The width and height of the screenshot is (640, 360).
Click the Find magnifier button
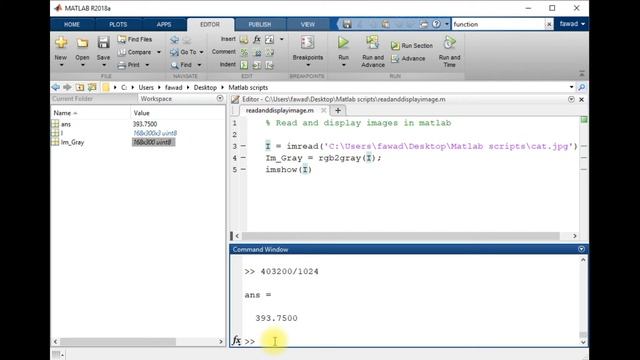tap(181, 65)
